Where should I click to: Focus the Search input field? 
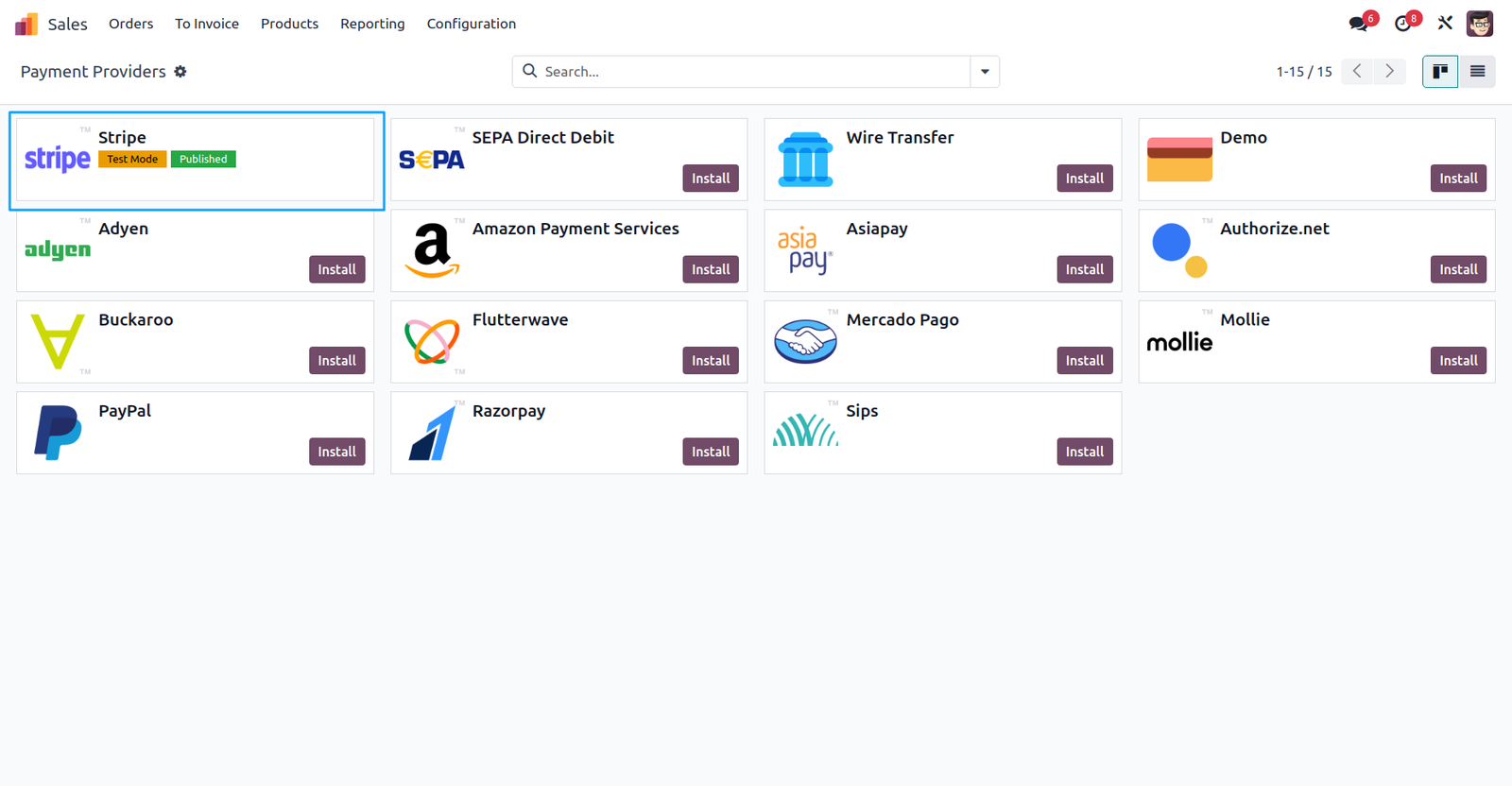753,72
